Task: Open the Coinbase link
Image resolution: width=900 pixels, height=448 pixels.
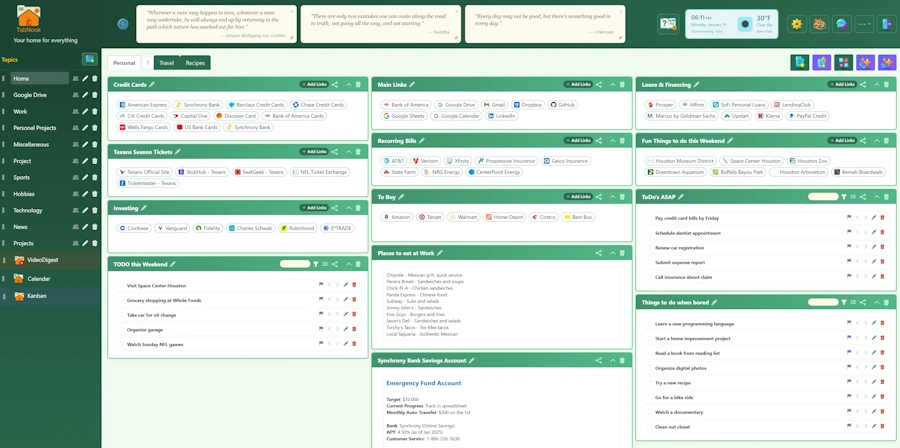Action: [x=134, y=228]
